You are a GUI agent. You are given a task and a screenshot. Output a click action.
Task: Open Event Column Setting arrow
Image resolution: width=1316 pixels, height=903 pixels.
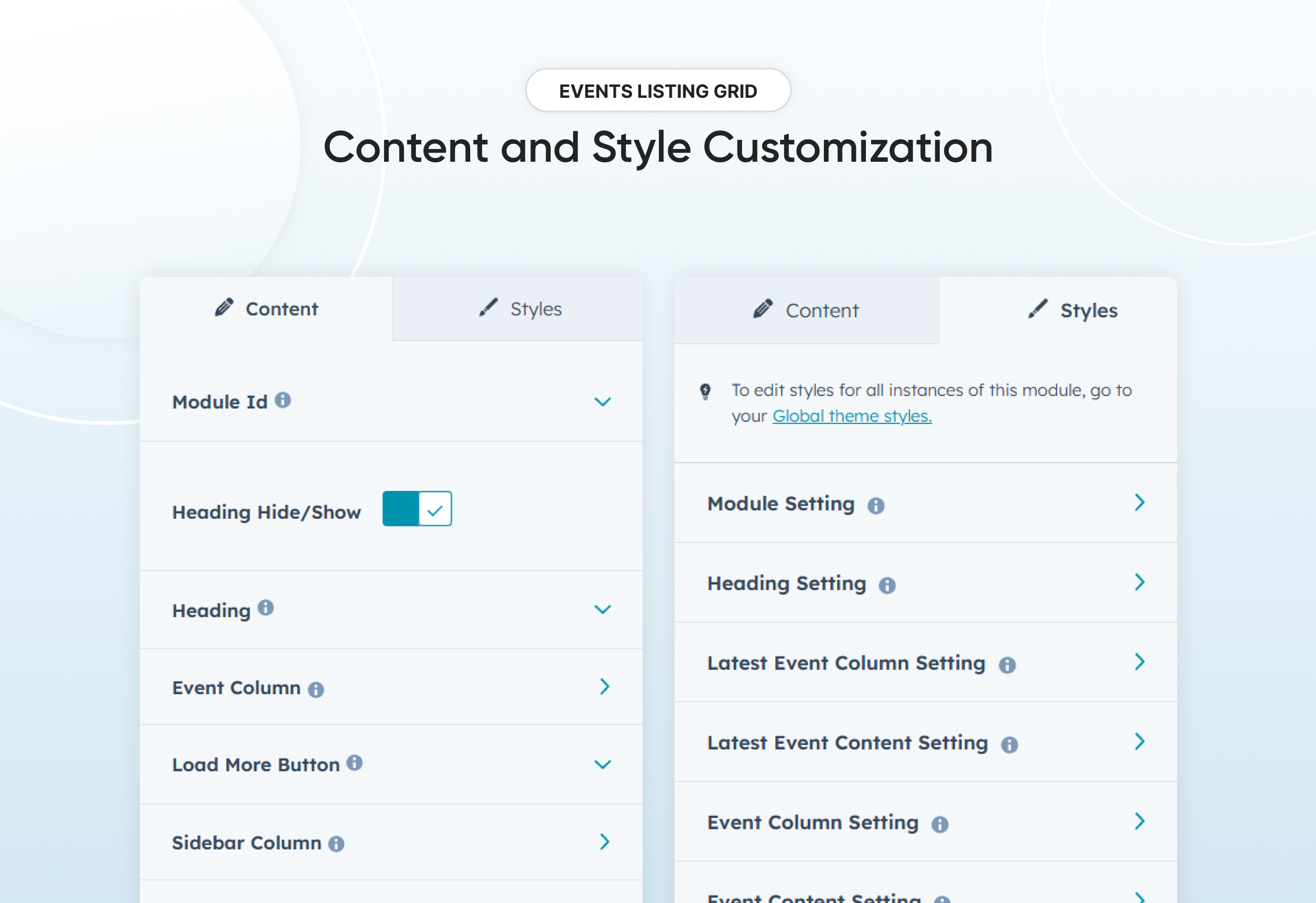coord(1139,822)
